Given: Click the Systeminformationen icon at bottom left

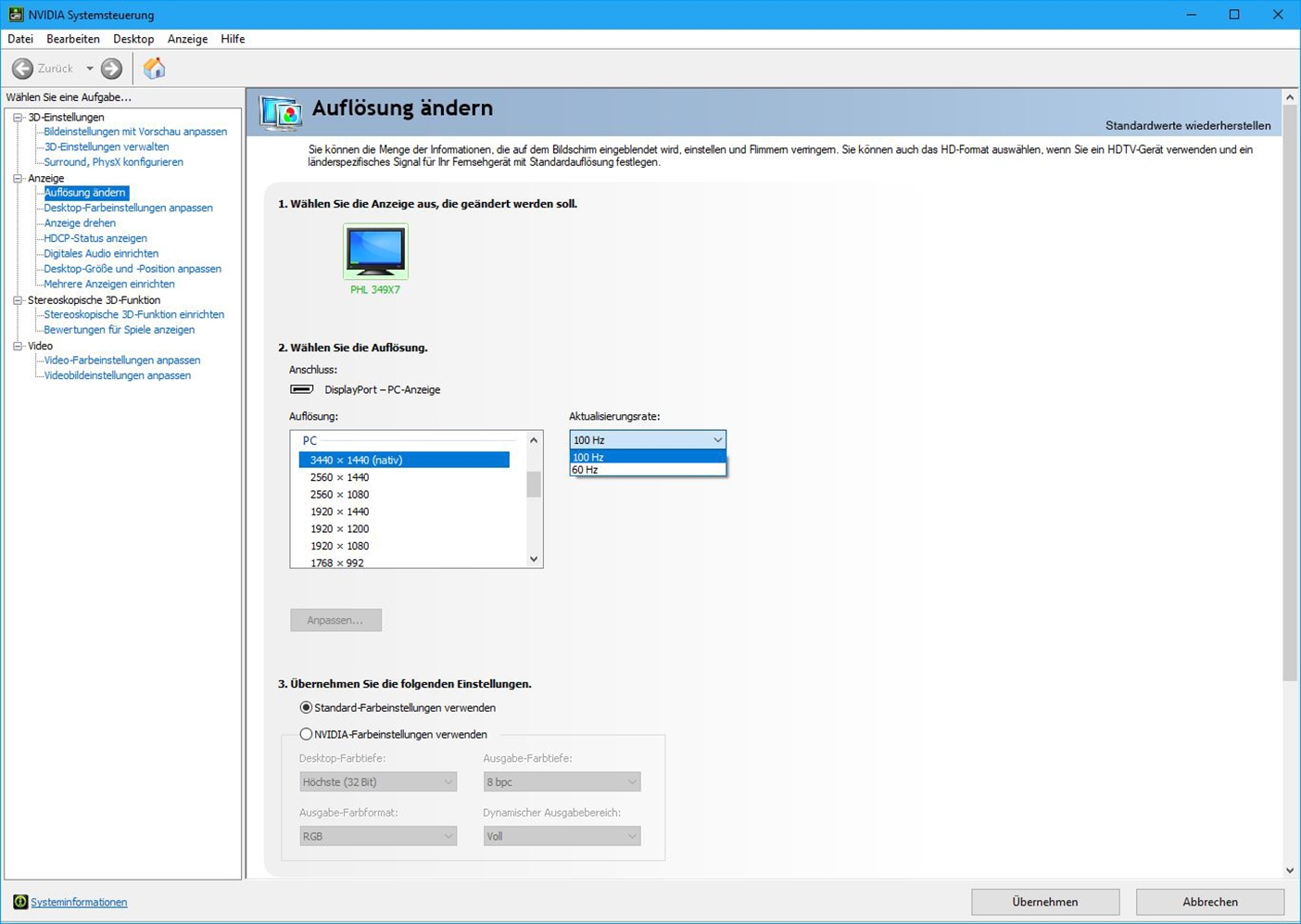Looking at the screenshot, I should (20, 902).
